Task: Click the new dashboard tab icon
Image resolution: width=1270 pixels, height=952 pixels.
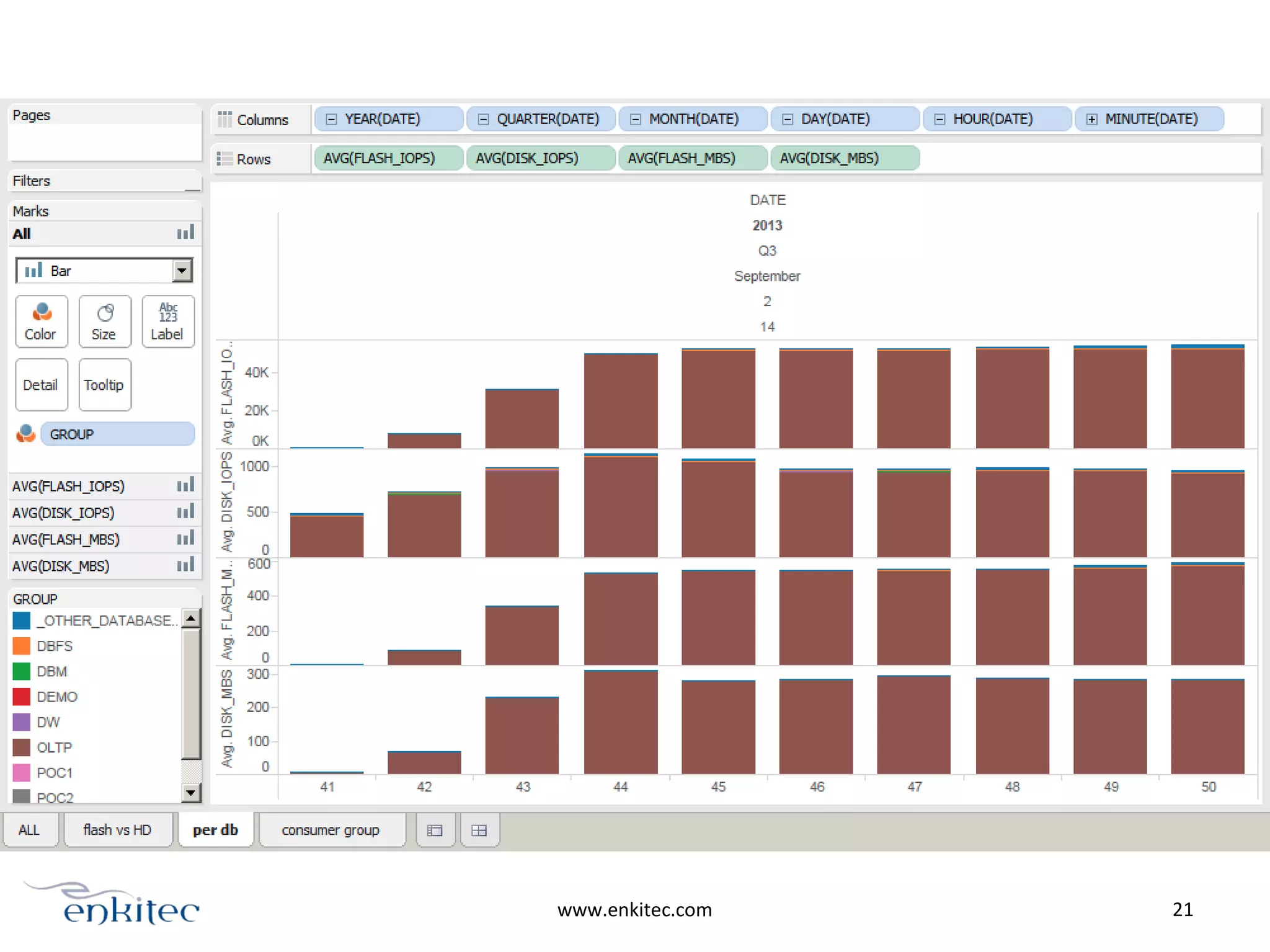Action: [479, 830]
